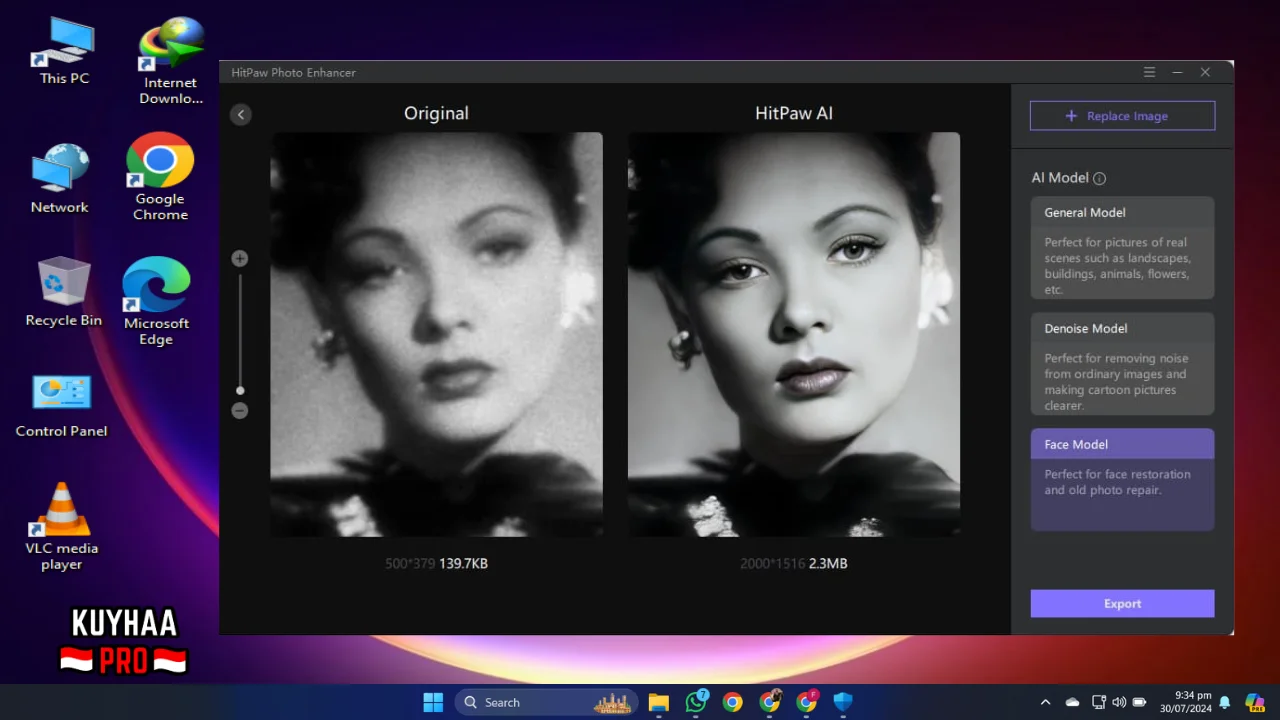The height and width of the screenshot is (720, 1280).
Task: Click the AI Model info icon
Action: 1100,179
